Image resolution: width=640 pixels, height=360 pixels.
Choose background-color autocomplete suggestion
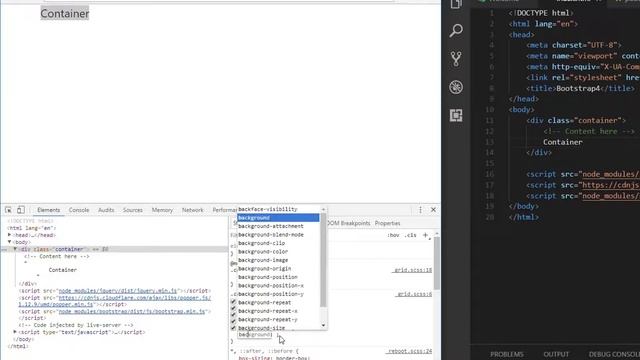278,251
